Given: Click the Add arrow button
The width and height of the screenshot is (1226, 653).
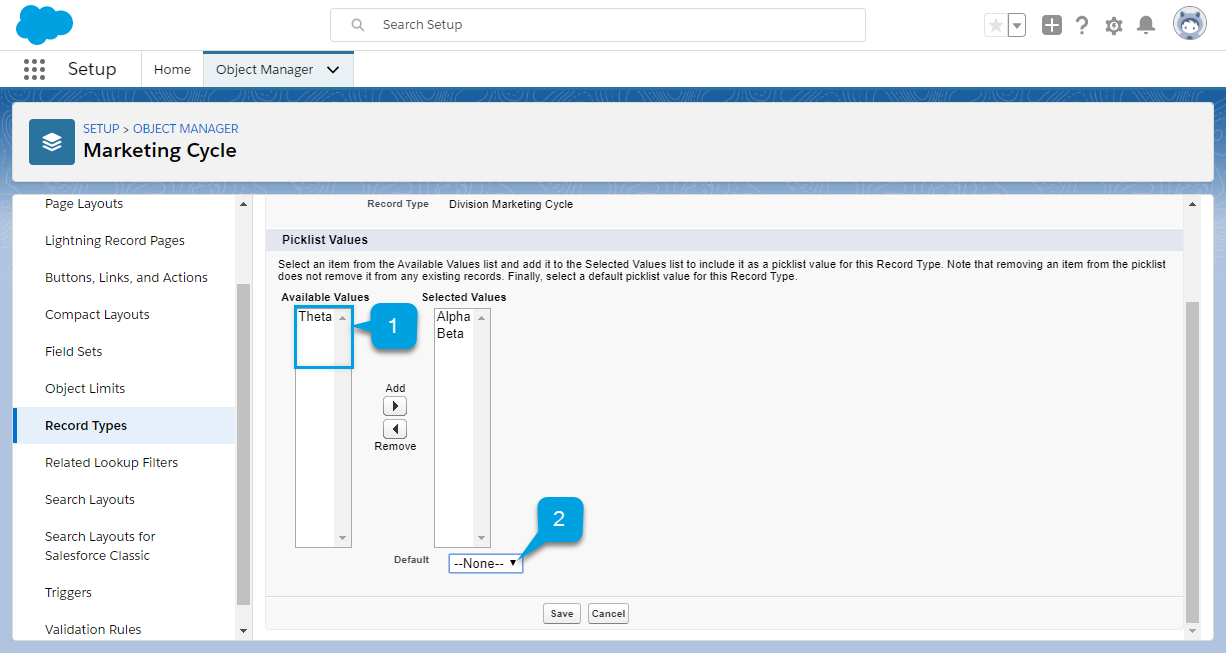Looking at the screenshot, I should click(x=395, y=406).
